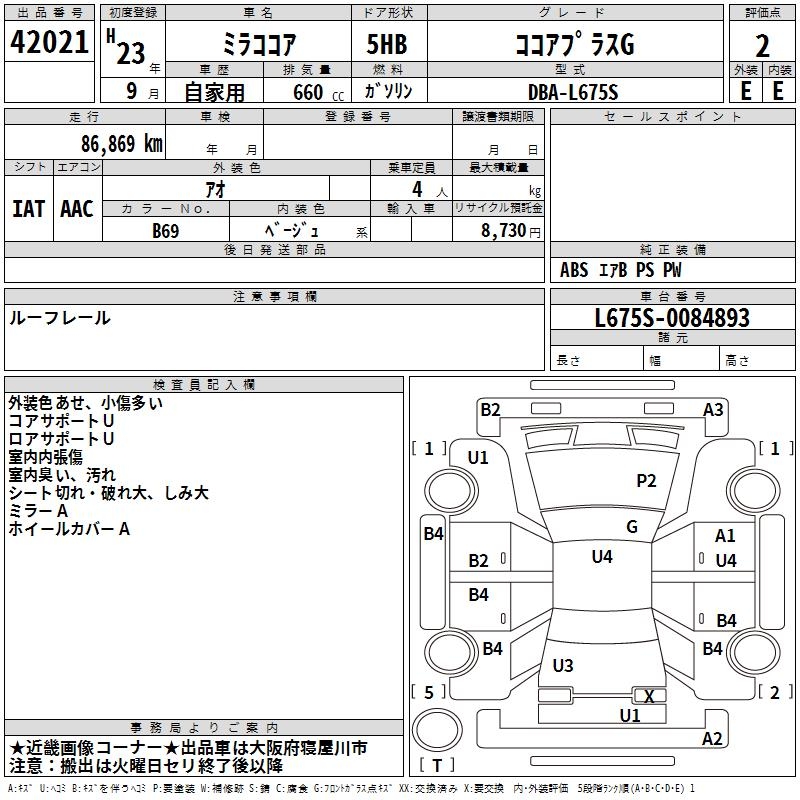Click the 幅 dimension field

pyautogui.click(x=682, y=360)
